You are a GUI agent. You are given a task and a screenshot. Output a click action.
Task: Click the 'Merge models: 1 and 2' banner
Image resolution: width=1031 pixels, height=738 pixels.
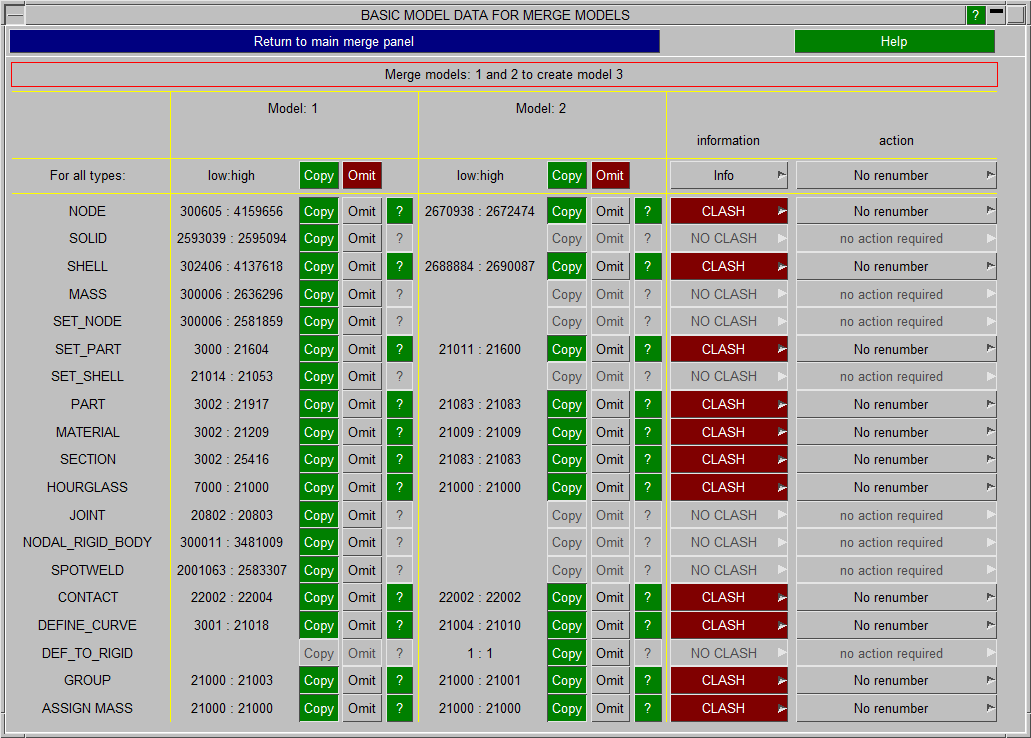point(504,74)
